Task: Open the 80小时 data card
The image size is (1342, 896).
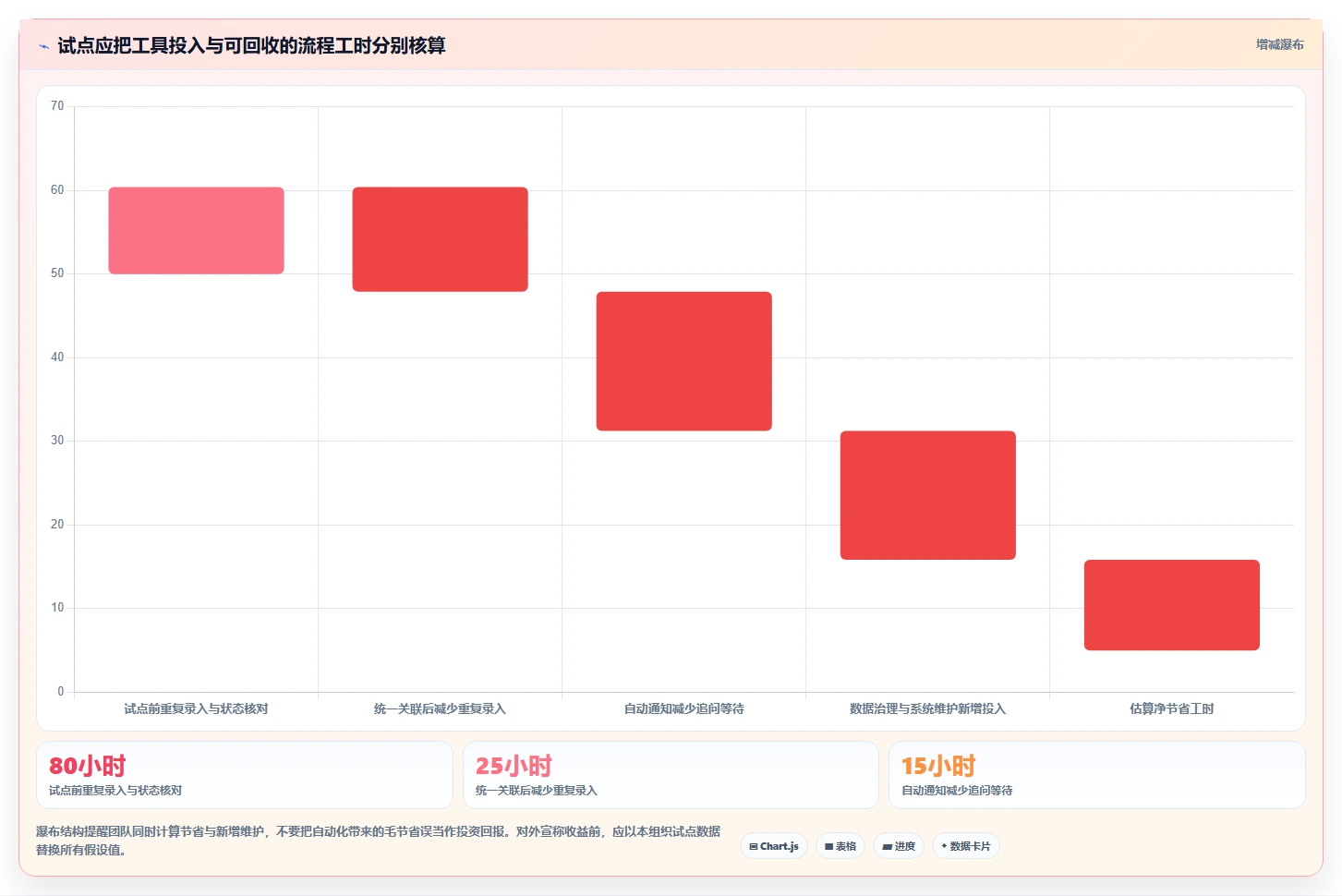Action: pyautogui.click(x=245, y=775)
